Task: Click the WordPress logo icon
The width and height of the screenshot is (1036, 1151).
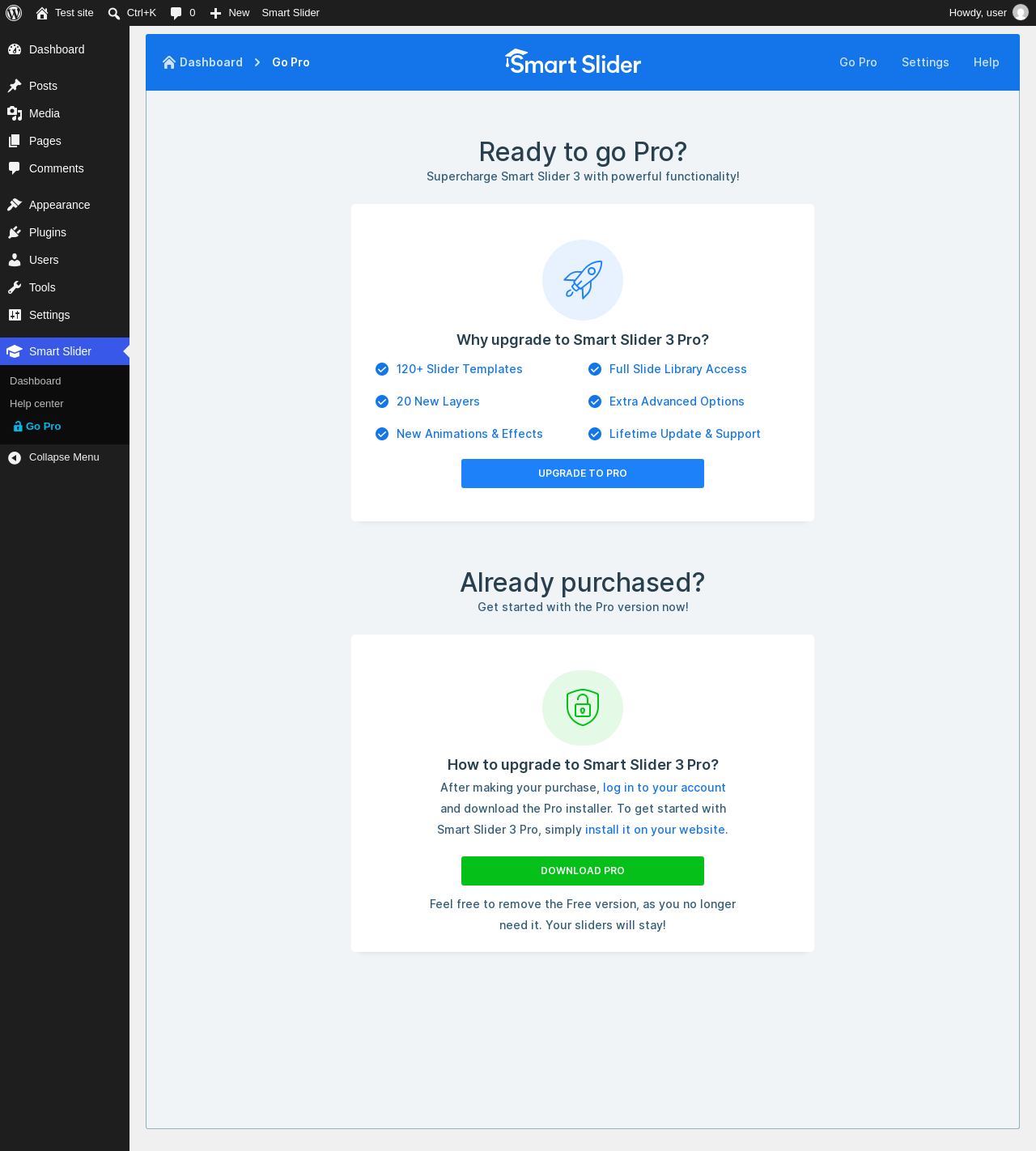Action: (x=14, y=13)
